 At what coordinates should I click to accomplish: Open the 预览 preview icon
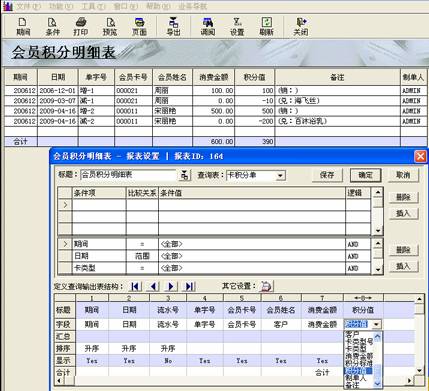tap(110, 27)
